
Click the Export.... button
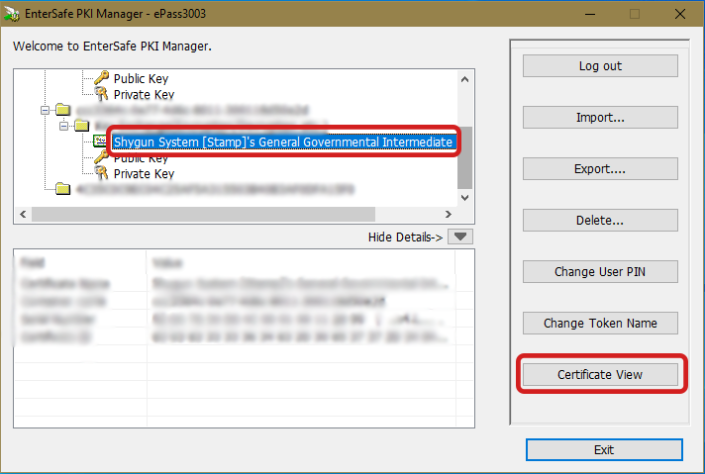tap(600, 169)
